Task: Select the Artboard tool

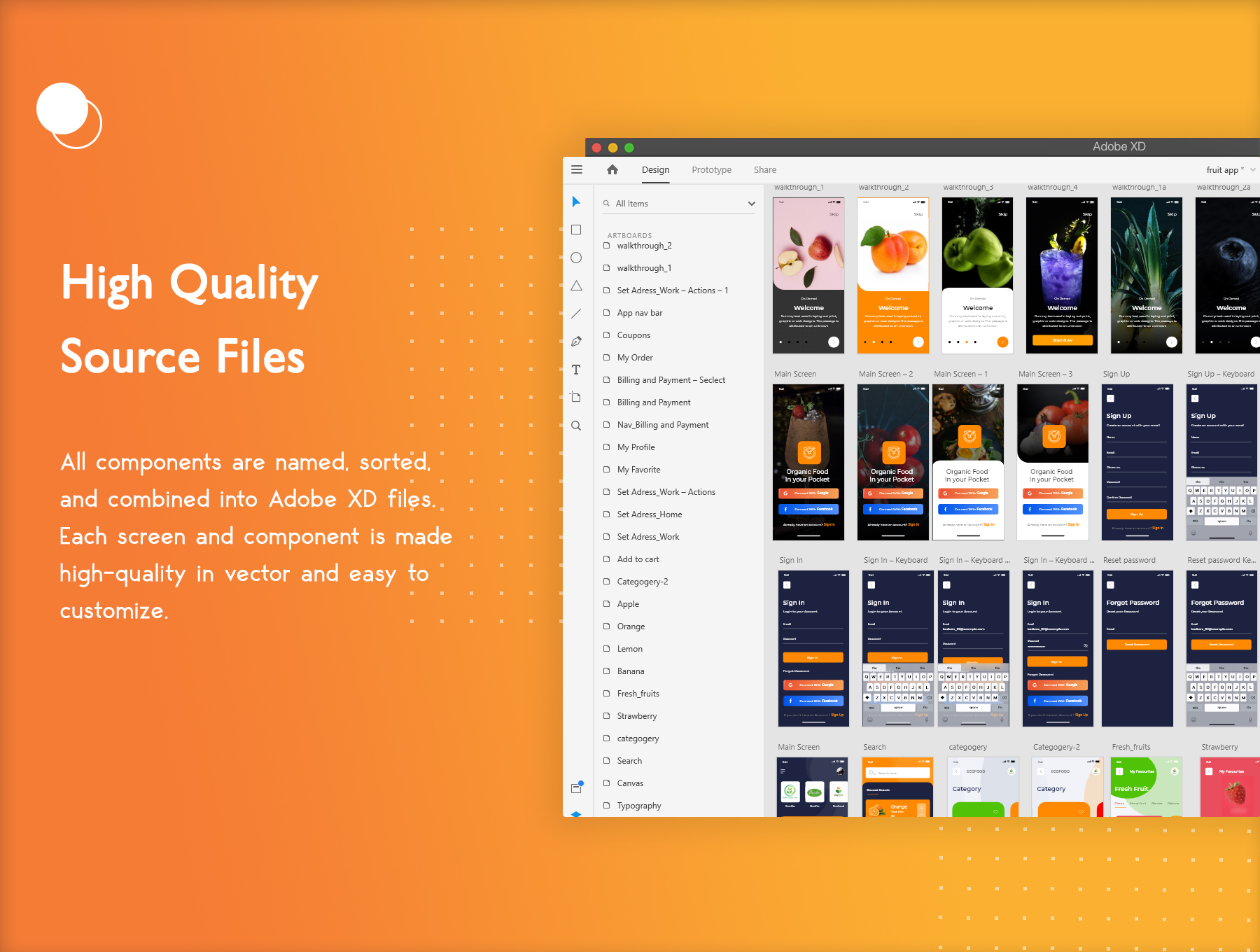Action: (576, 397)
